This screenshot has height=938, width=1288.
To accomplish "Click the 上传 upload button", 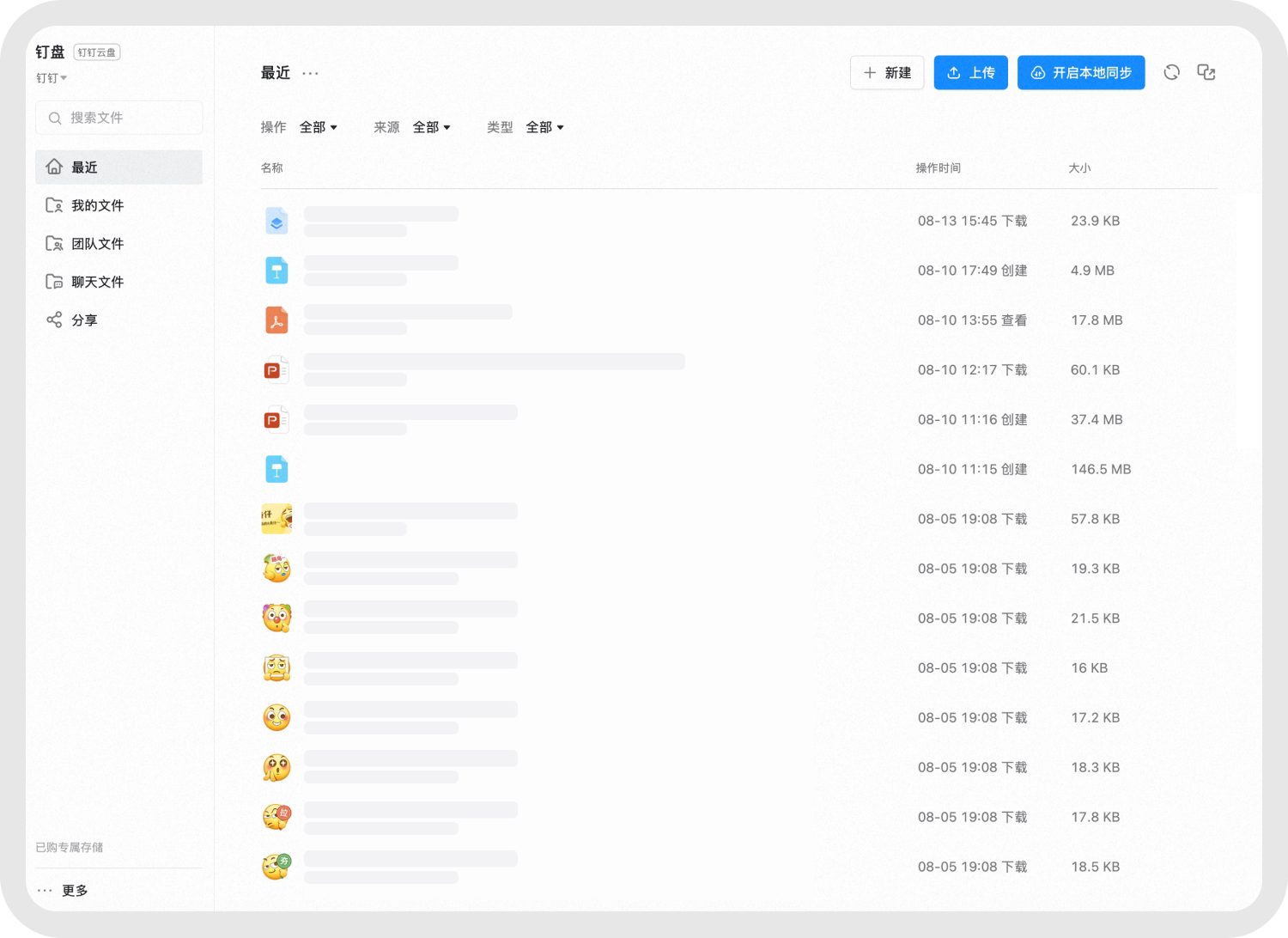I will [x=971, y=73].
